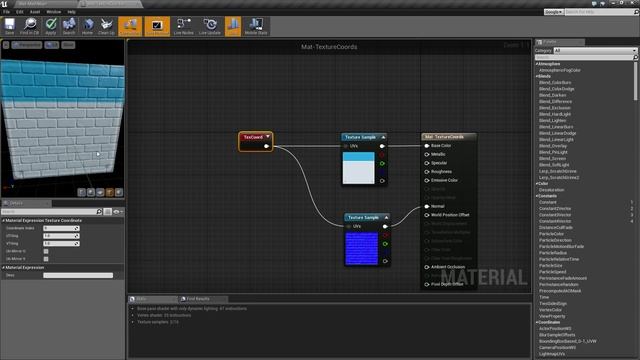Viewport: 640px width, 360px height.
Task: Click the Coordinate Index value field
Action: pos(61,228)
